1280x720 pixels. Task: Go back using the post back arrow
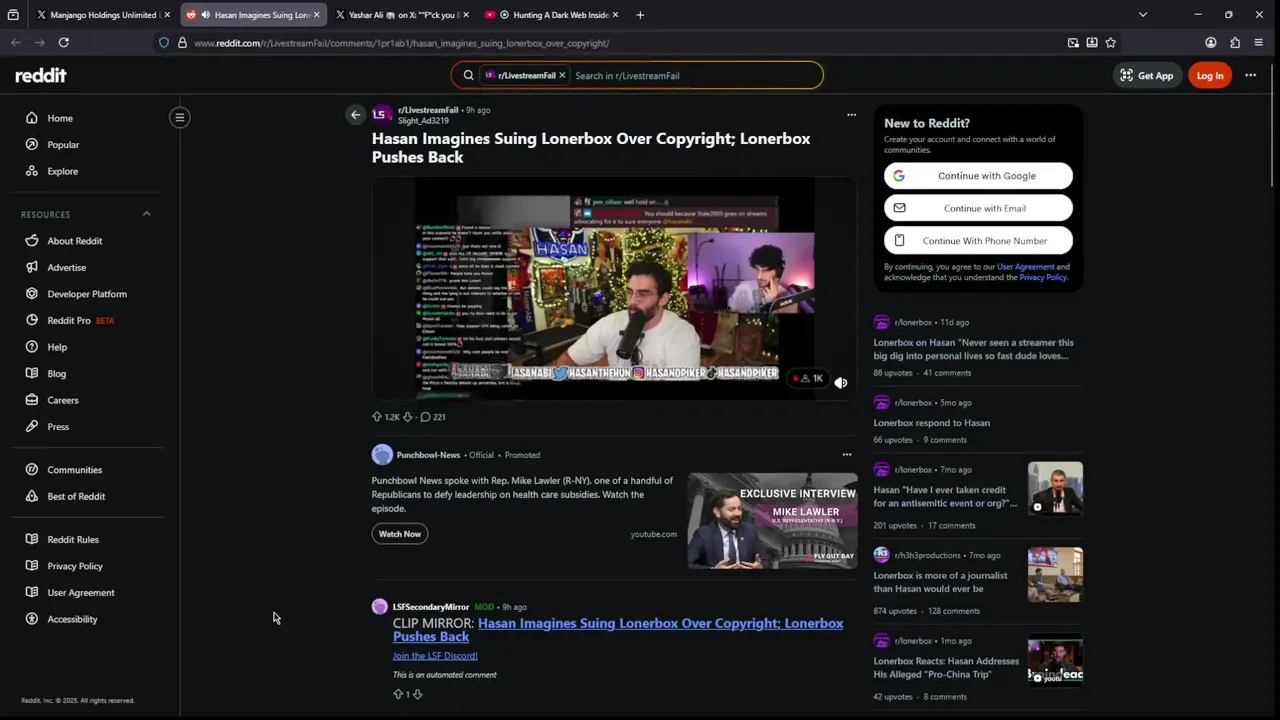[355, 115]
